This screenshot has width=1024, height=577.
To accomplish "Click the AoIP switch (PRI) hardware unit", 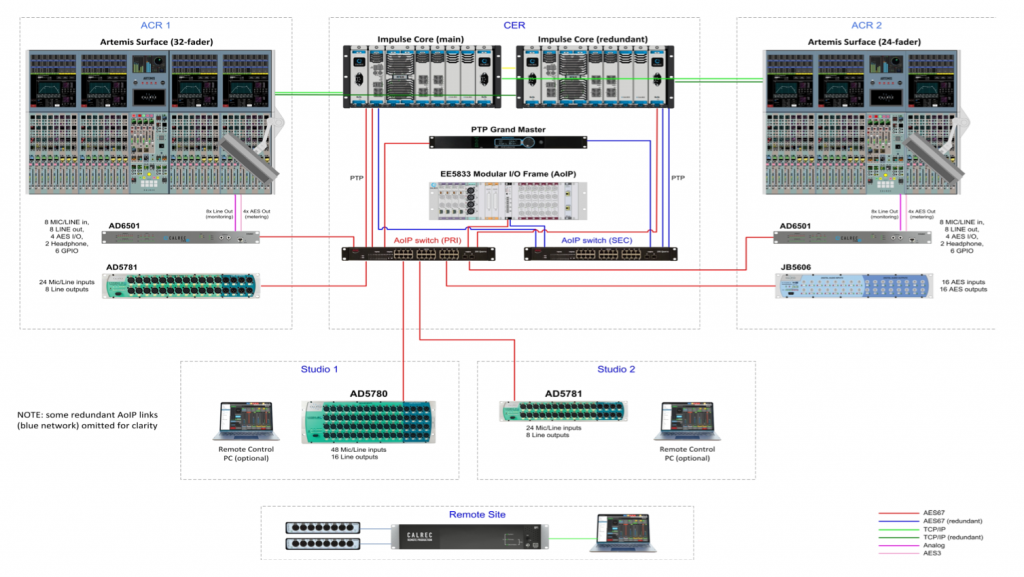I will click(x=419, y=254).
